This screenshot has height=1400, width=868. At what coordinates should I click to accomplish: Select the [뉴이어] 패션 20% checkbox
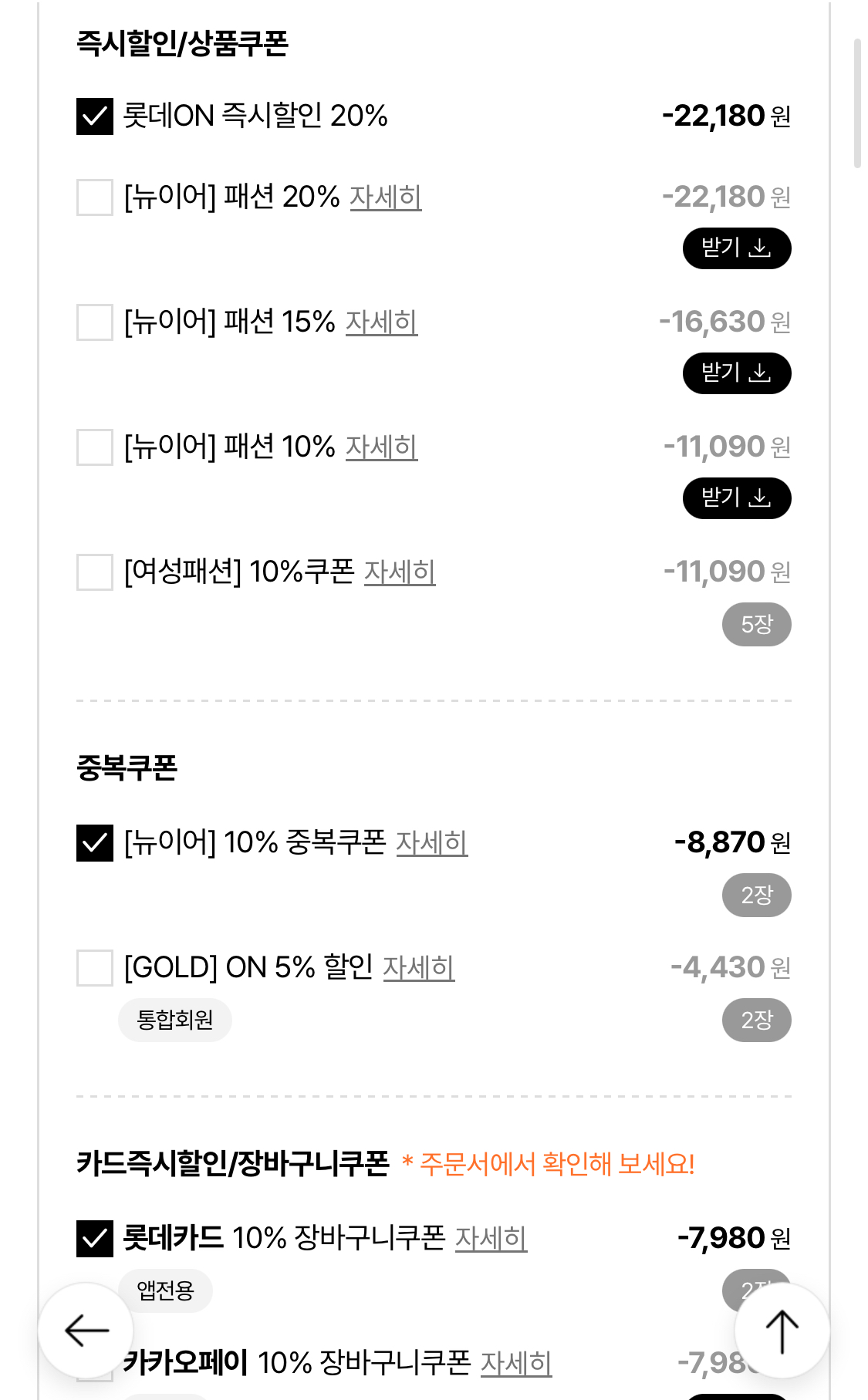pos(95,197)
